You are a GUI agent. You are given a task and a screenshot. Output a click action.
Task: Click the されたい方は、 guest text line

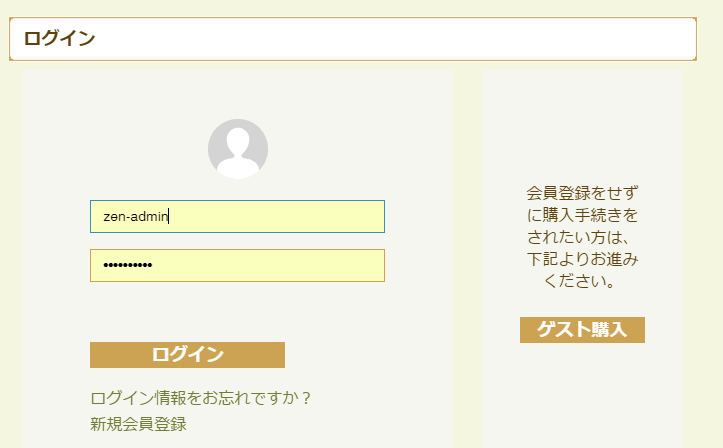click(578, 237)
